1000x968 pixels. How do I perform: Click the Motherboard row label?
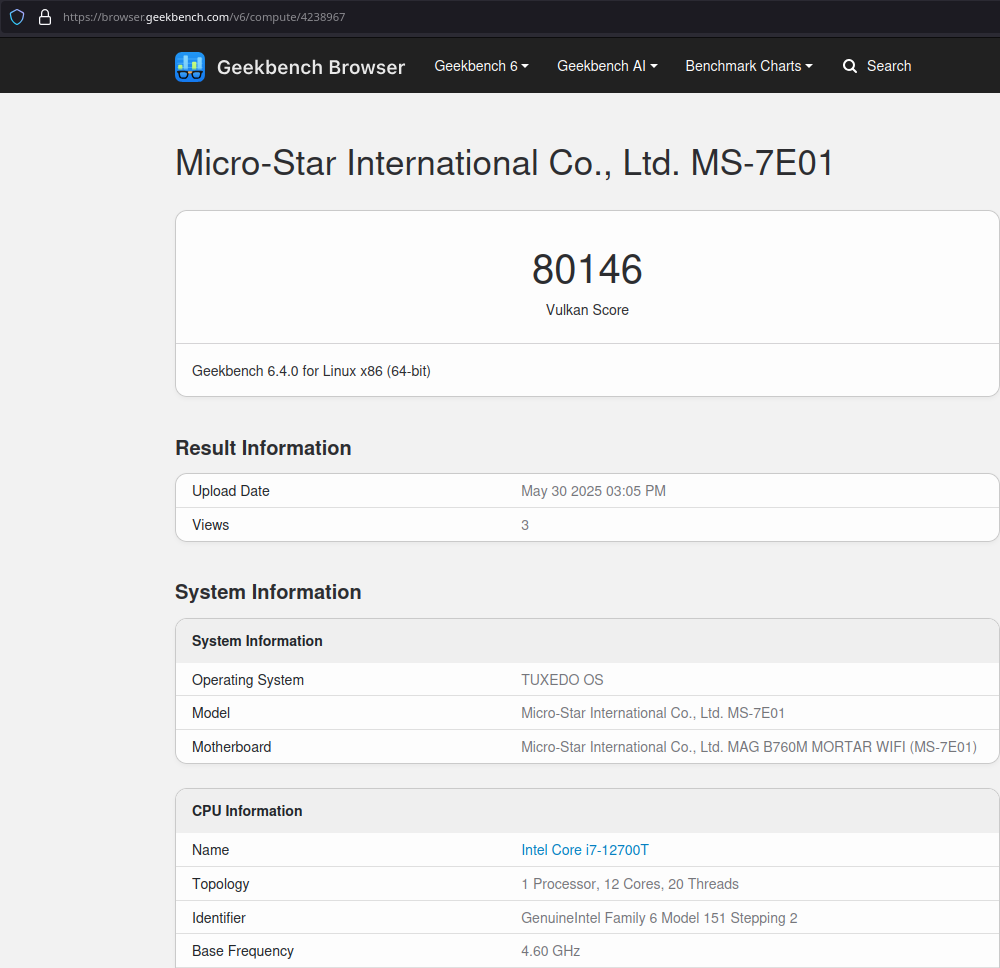coord(232,747)
